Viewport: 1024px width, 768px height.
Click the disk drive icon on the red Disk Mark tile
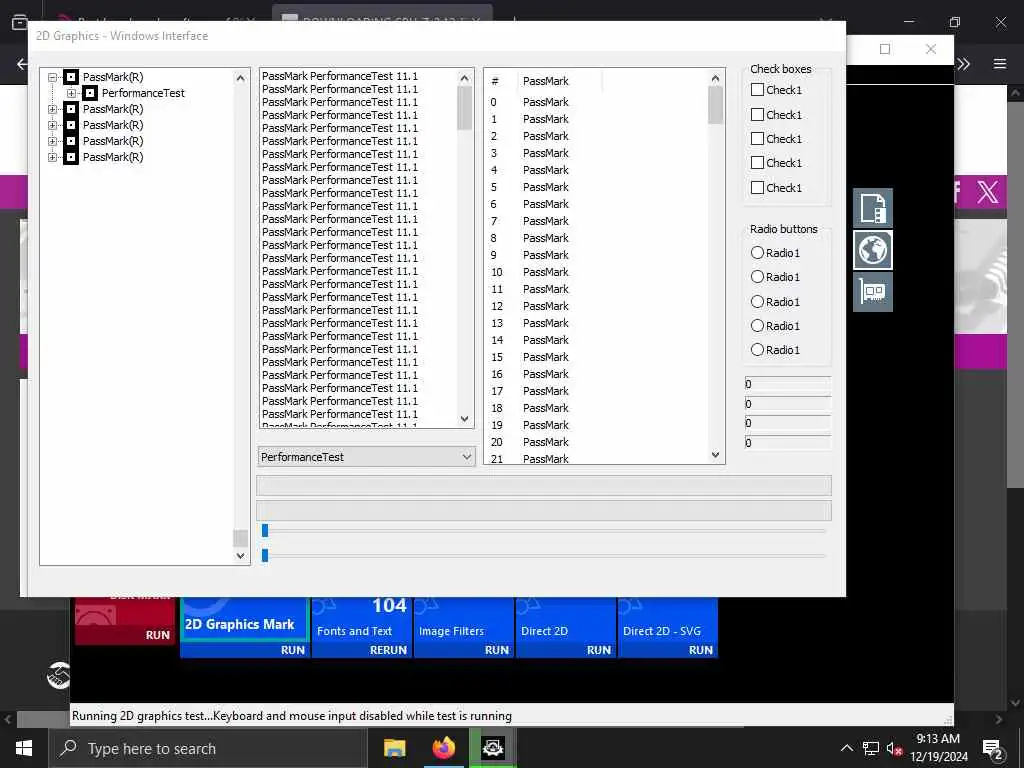(x=96, y=615)
